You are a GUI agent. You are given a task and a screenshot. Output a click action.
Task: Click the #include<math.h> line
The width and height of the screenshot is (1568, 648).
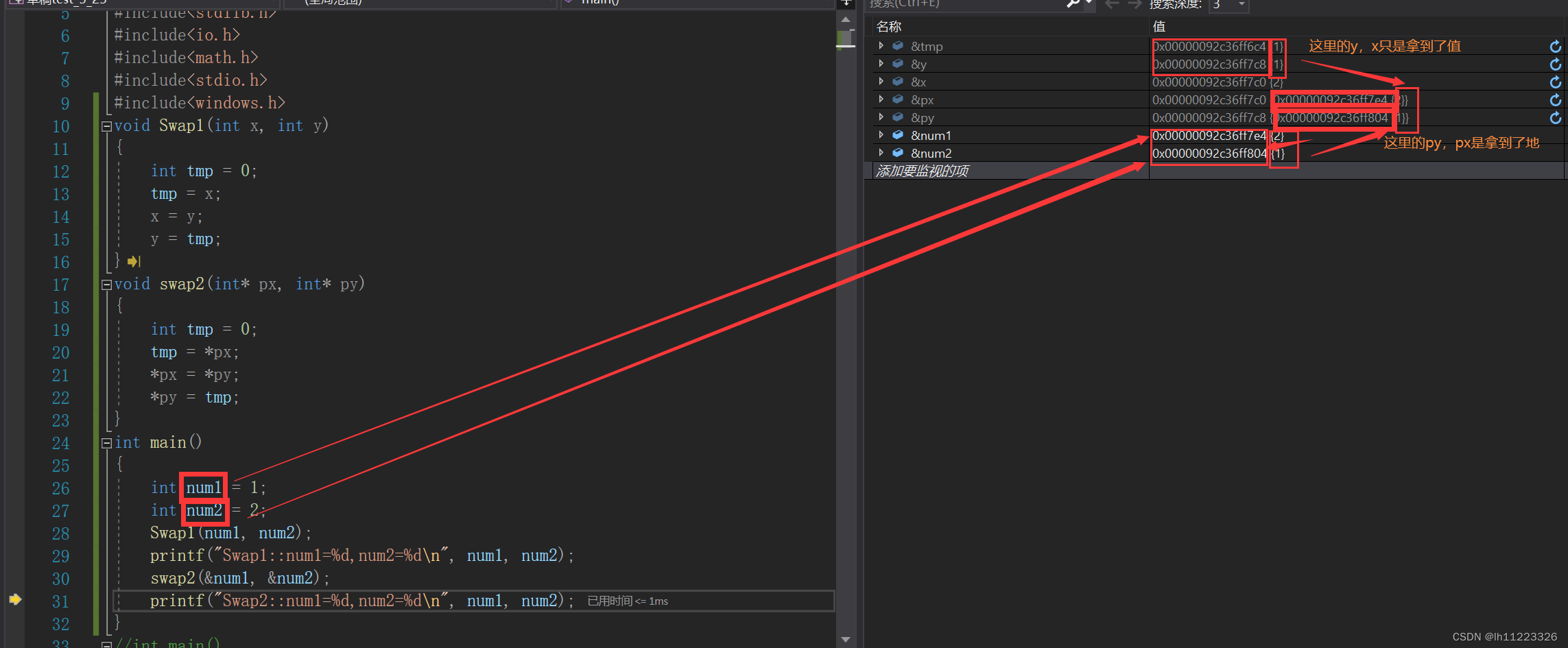point(186,58)
